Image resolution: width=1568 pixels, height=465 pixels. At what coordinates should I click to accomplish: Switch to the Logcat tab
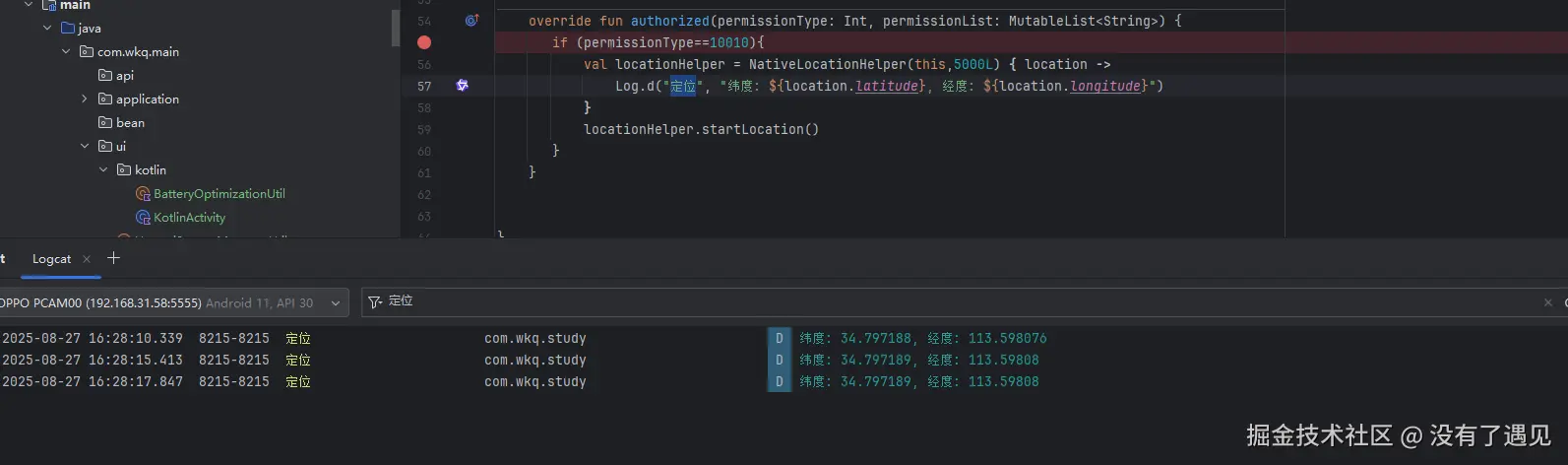point(51,259)
